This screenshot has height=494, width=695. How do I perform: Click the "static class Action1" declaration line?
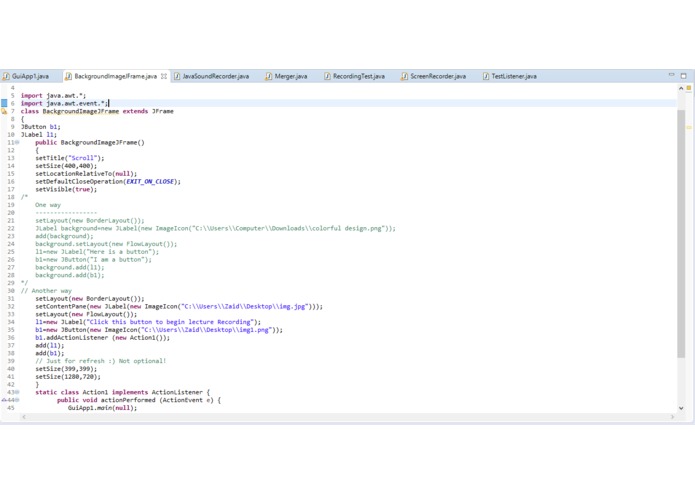tap(123, 392)
